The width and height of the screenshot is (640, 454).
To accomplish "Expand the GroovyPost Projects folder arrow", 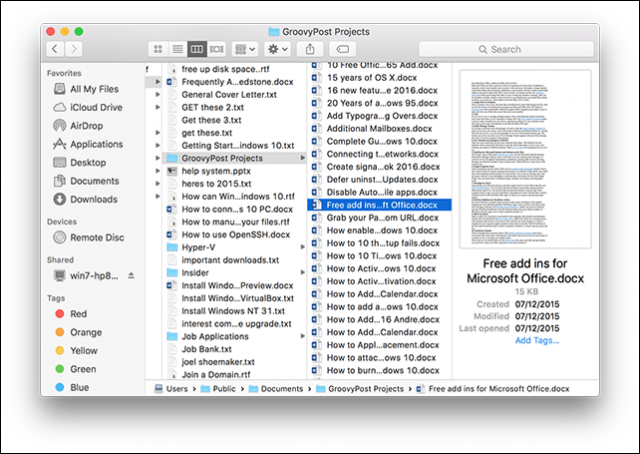I will click(302, 158).
